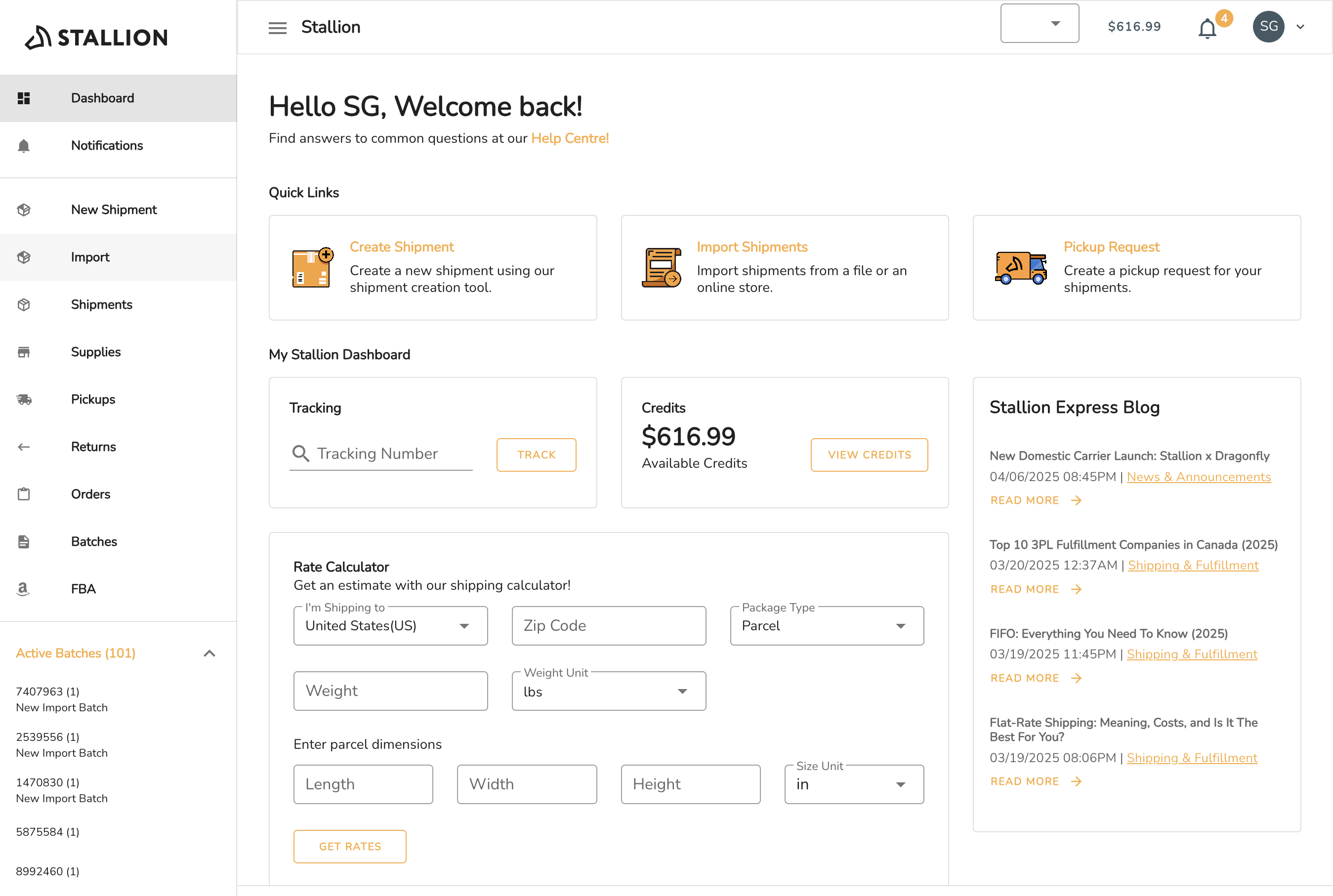Click the Import Shipments scroll icon

pyautogui.click(x=662, y=267)
